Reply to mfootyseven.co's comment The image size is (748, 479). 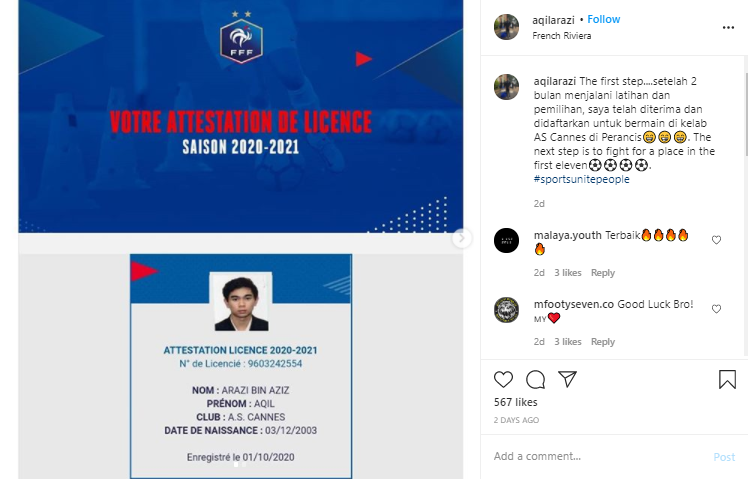(x=603, y=342)
